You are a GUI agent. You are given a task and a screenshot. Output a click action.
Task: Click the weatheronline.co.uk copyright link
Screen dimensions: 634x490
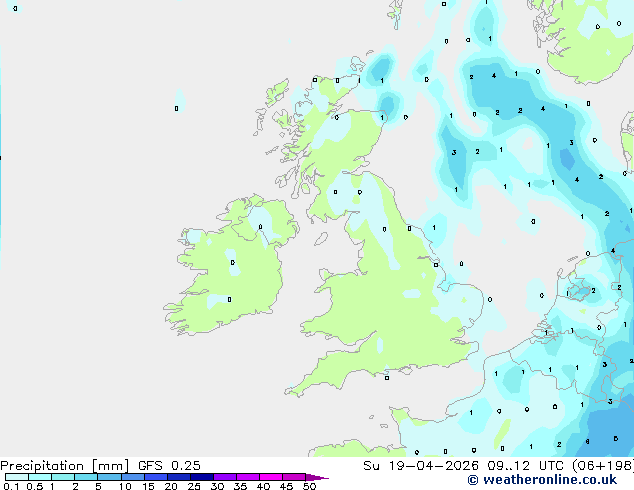(542, 480)
